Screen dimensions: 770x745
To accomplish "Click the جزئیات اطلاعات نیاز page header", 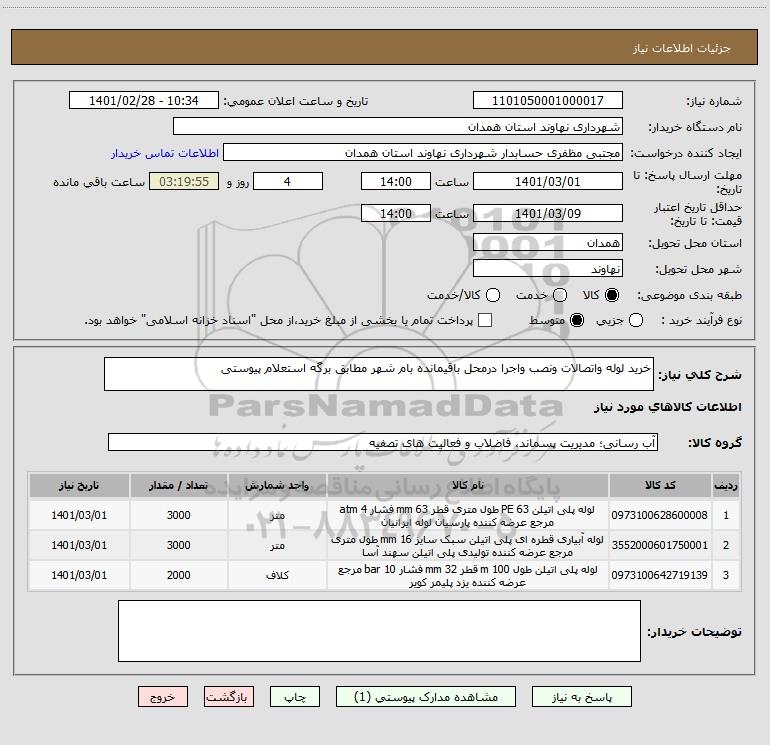I will [x=682, y=48].
